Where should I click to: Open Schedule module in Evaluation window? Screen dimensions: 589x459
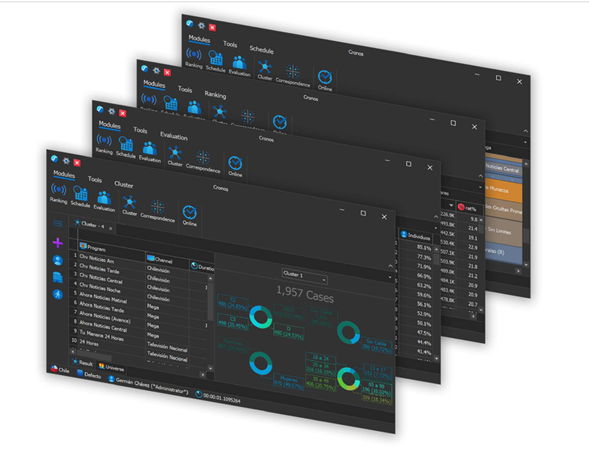pos(126,147)
